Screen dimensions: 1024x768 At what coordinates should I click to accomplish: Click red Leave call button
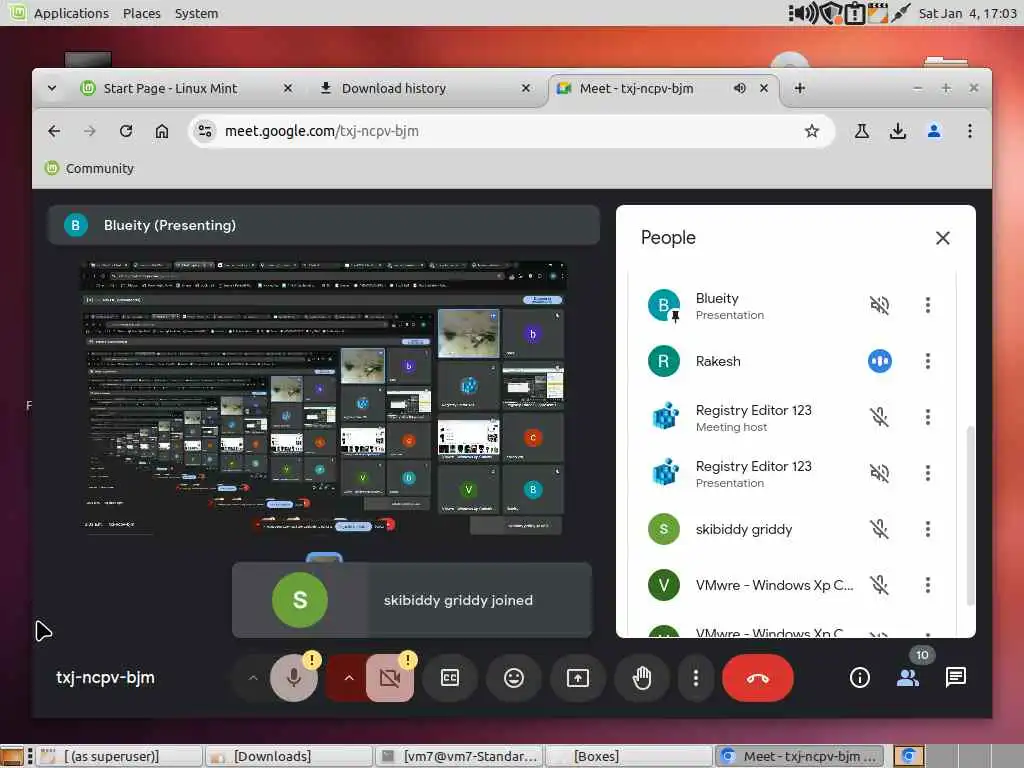pyautogui.click(x=758, y=678)
